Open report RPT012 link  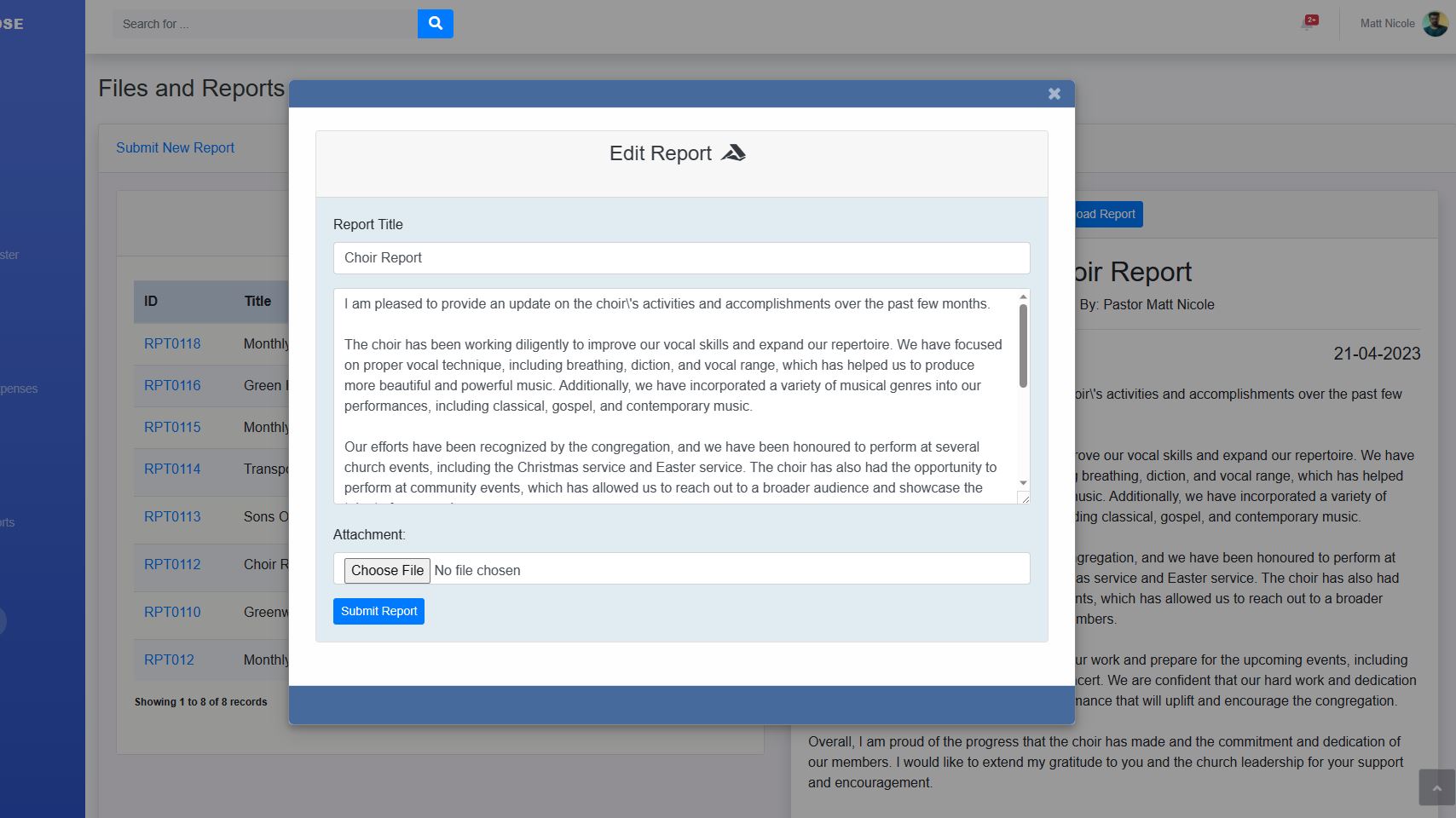[x=169, y=660]
